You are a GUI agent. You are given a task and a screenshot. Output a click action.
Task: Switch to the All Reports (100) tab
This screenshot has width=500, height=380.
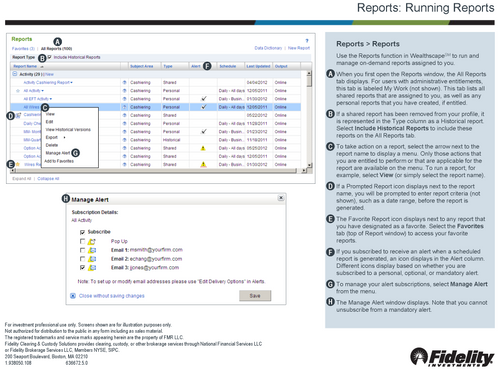(x=56, y=49)
